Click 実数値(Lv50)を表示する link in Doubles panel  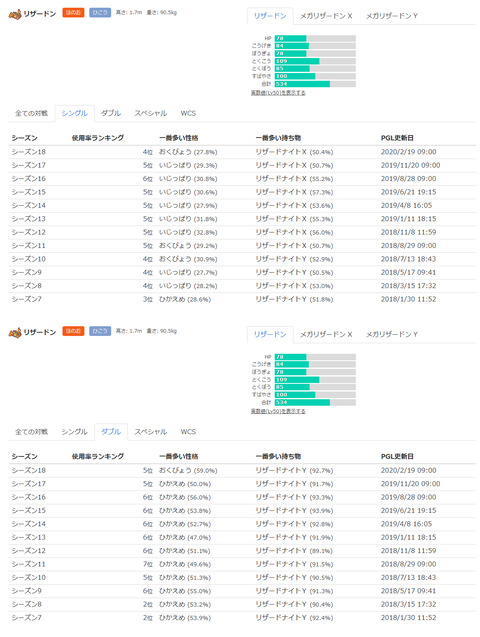[278, 411]
